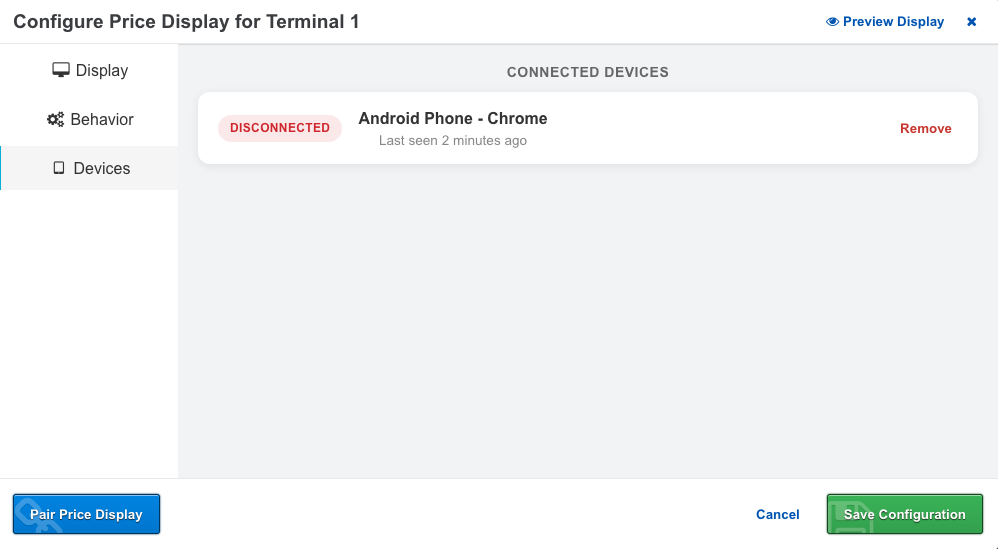This screenshot has width=998, height=549.
Task: Save Configuration using the green button
Action: [904, 514]
